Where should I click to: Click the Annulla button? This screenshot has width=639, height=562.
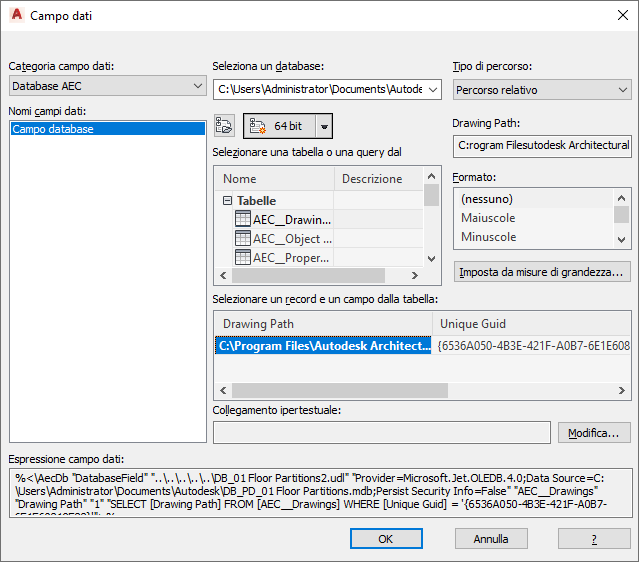(491, 539)
